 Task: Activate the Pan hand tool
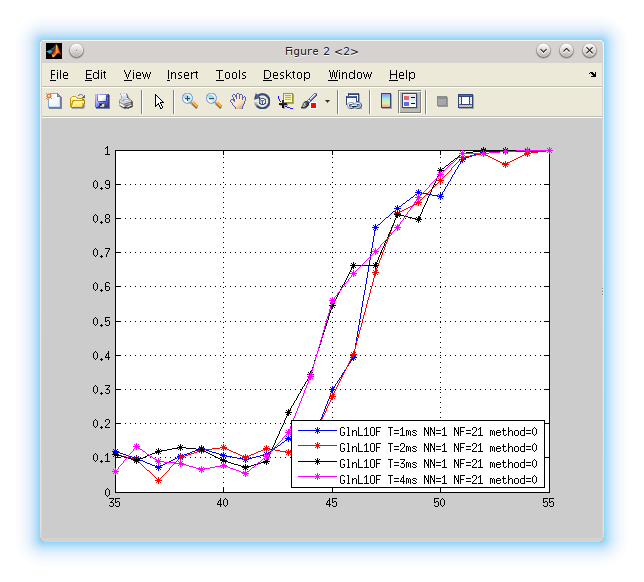coord(238,101)
